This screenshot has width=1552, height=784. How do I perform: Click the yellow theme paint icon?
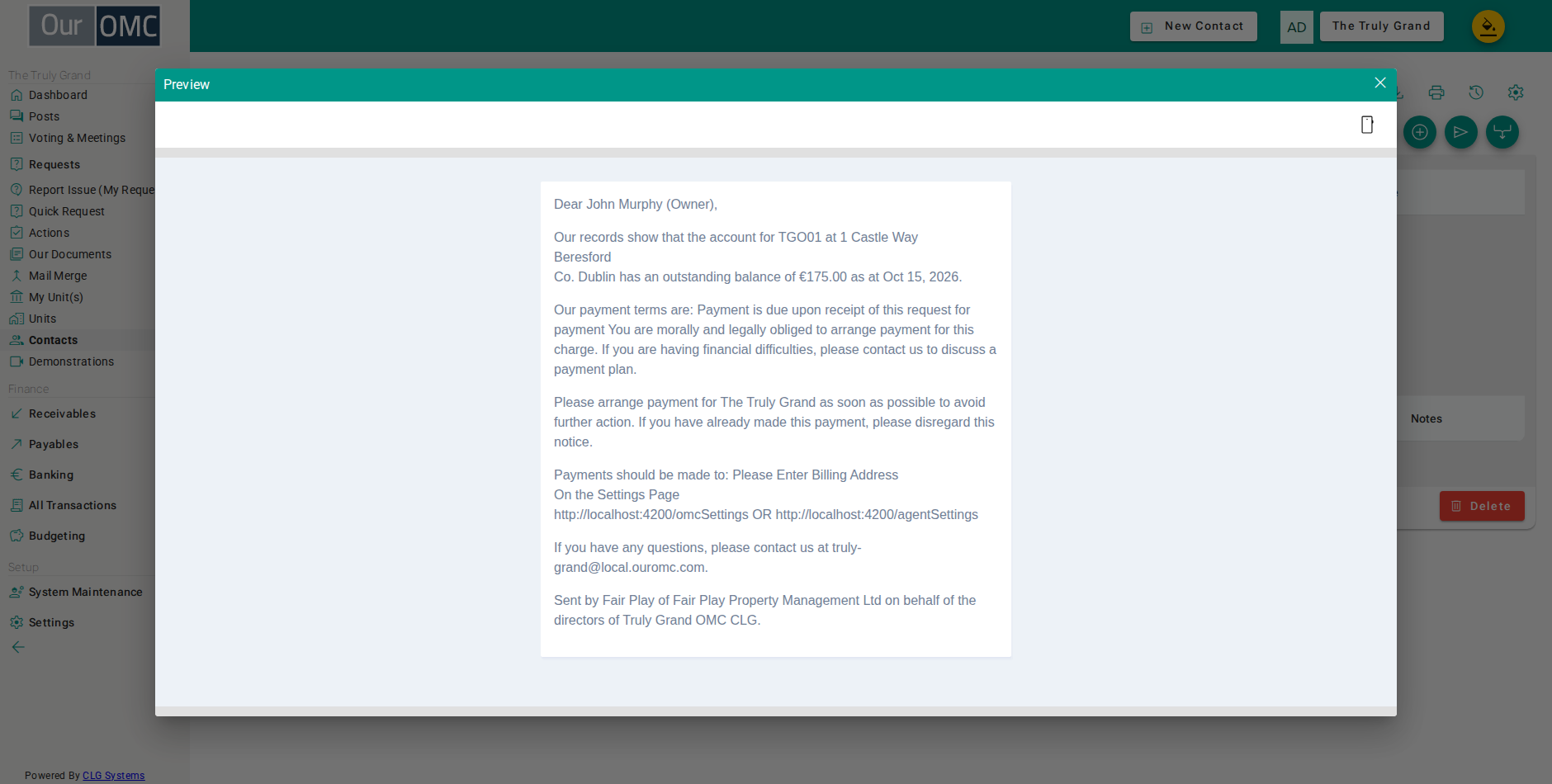coord(1488,26)
